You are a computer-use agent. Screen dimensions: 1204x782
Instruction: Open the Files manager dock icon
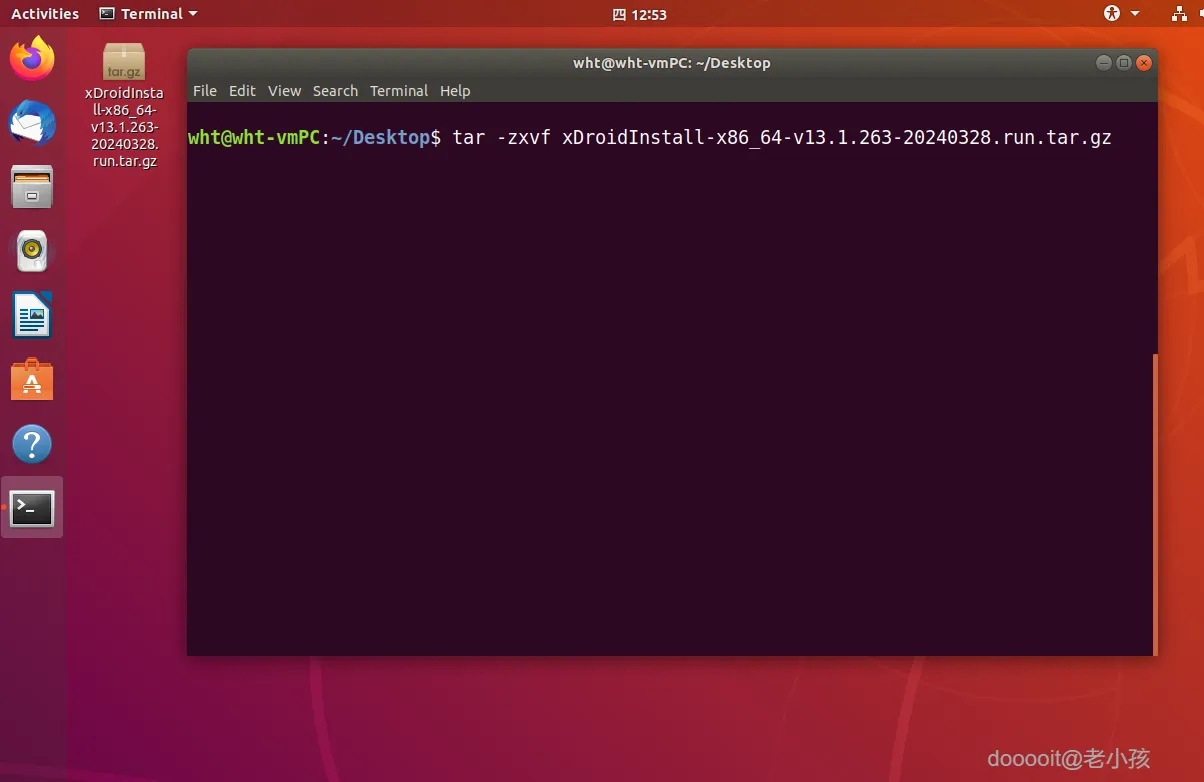32,187
